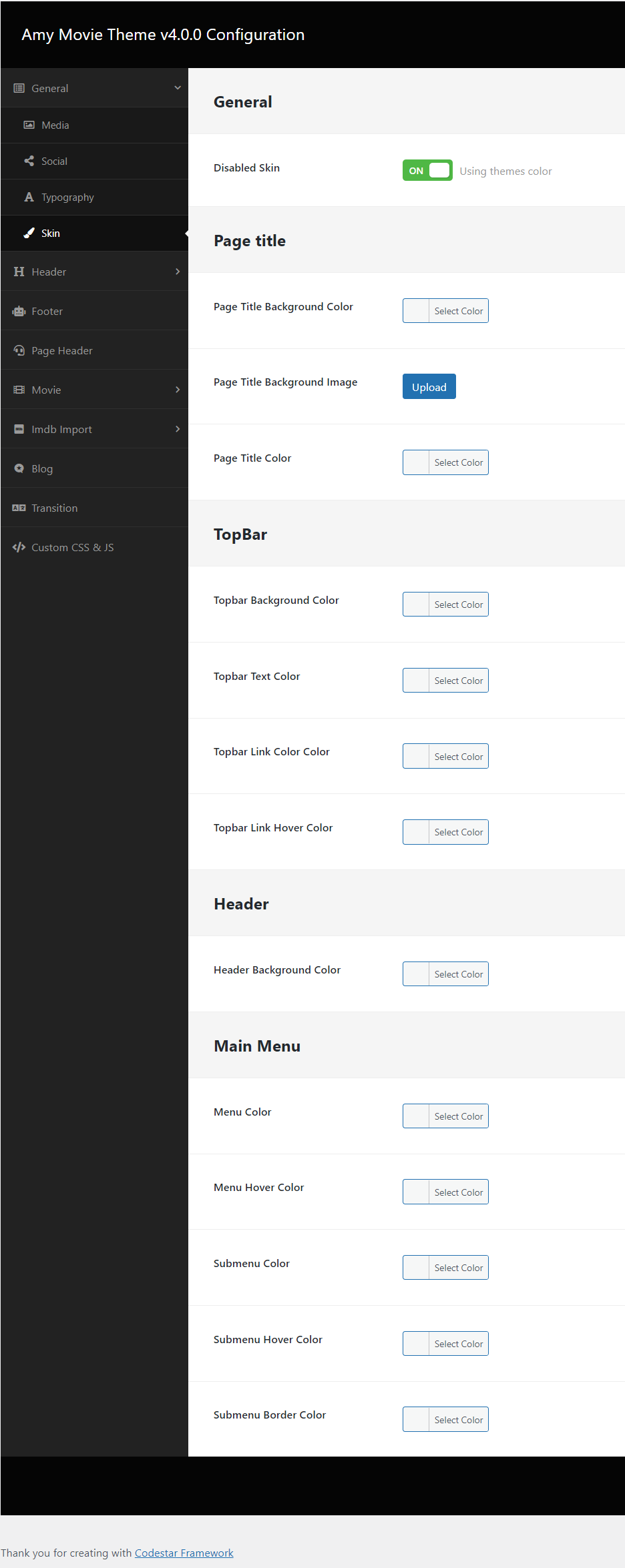
Task: Click the Social share icon
Action: [29, 161]
